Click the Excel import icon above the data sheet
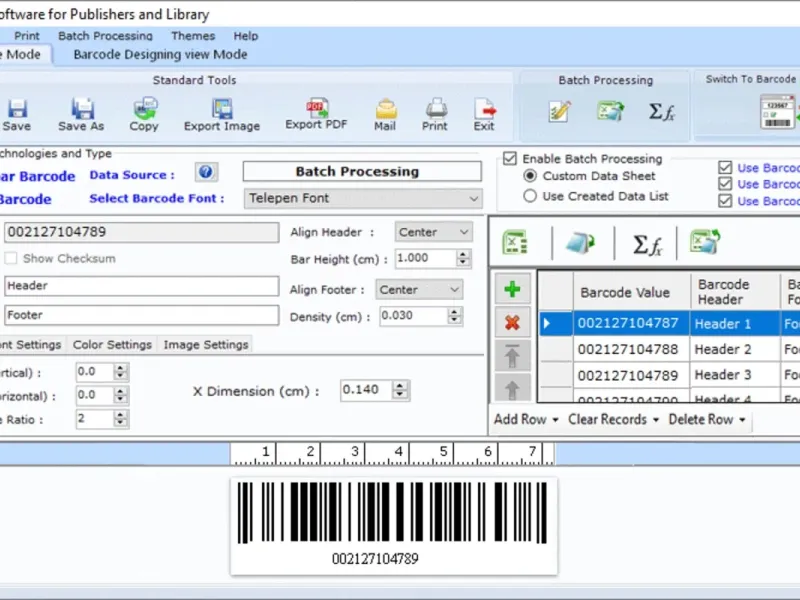Image resolution: width=800 pixels, height=600 pixels. tap(515, 242)
